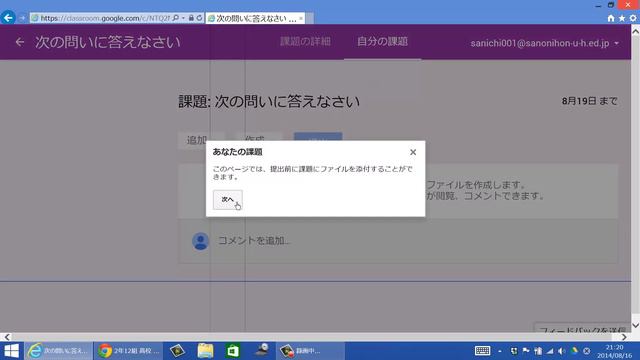Viewport: 640px width, 360px height.
Task: Click the 8月19日 まで due date text
Action: pos(589,101)
